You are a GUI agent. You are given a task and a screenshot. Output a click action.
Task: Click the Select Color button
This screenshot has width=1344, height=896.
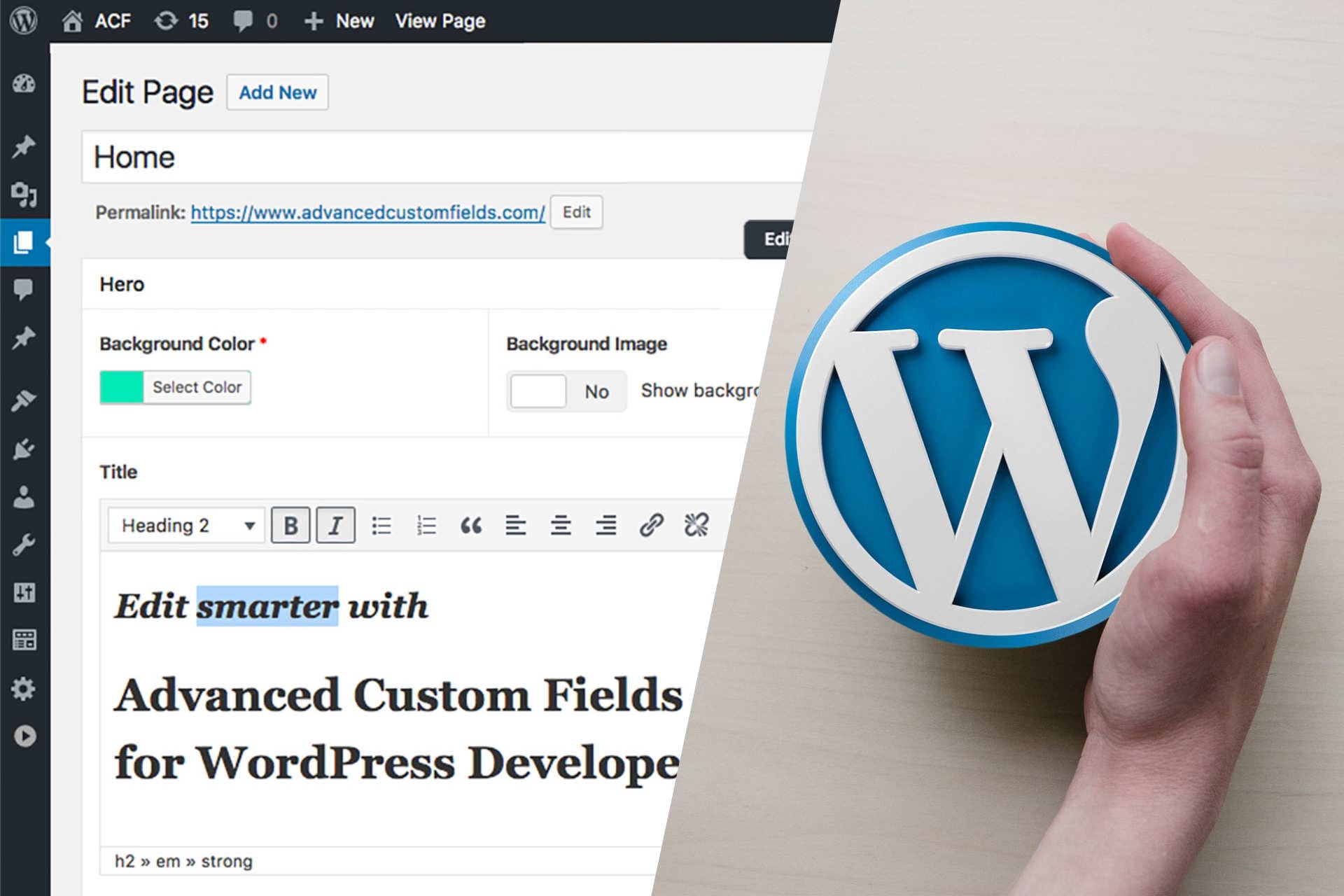coord(197,387)
